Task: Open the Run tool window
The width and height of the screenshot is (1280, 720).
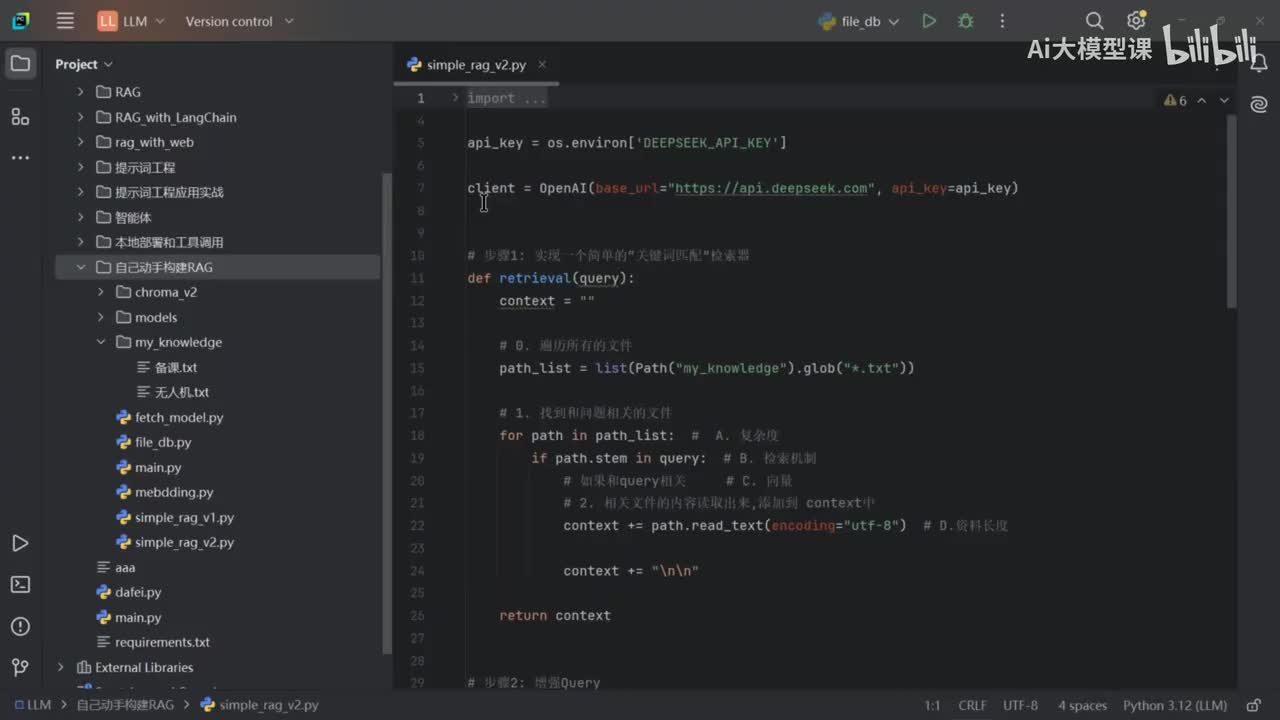Action: pyautogui.click(x=20, y=543)
